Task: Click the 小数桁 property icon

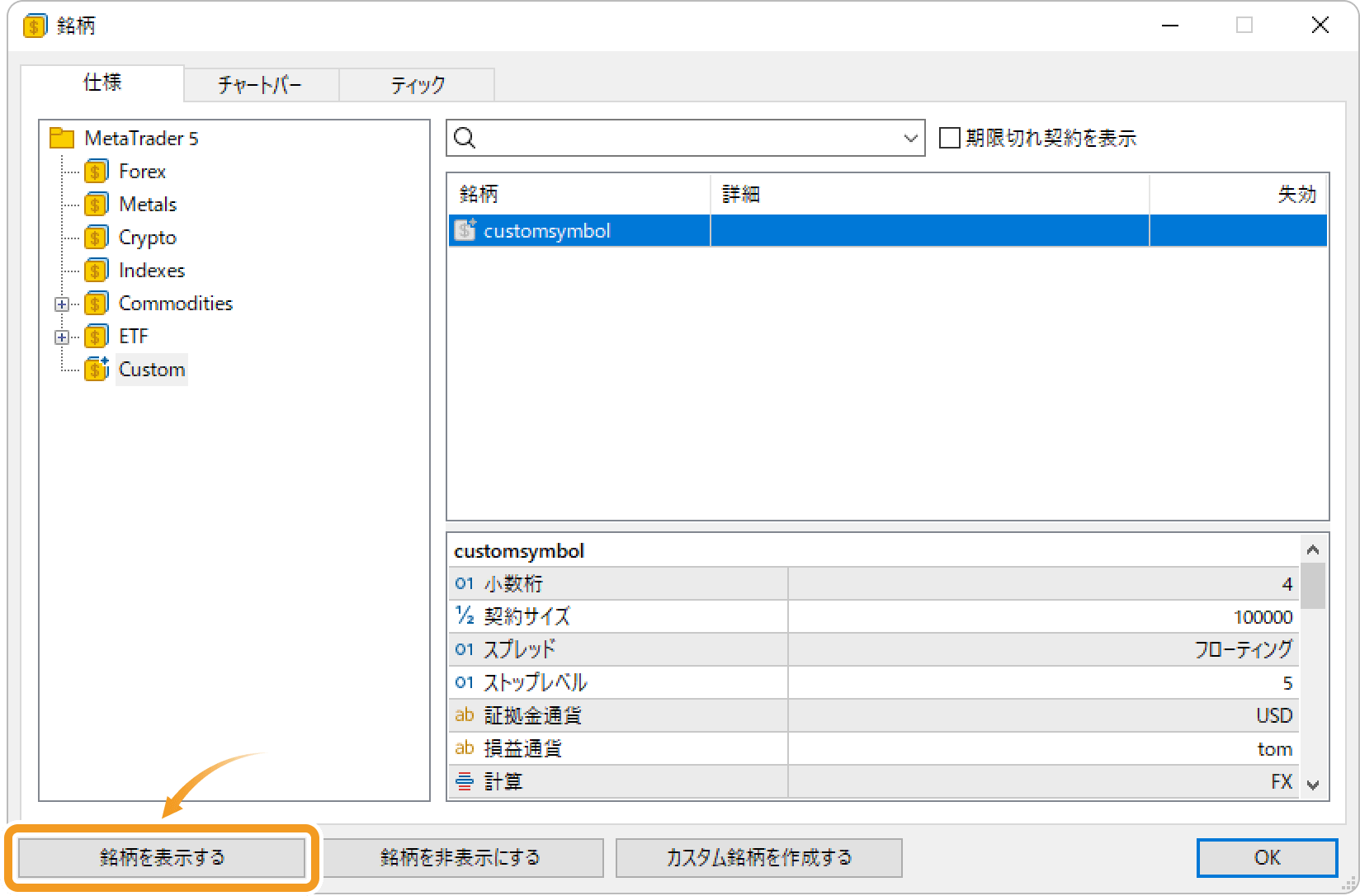Action: click(x=465, y=583)
